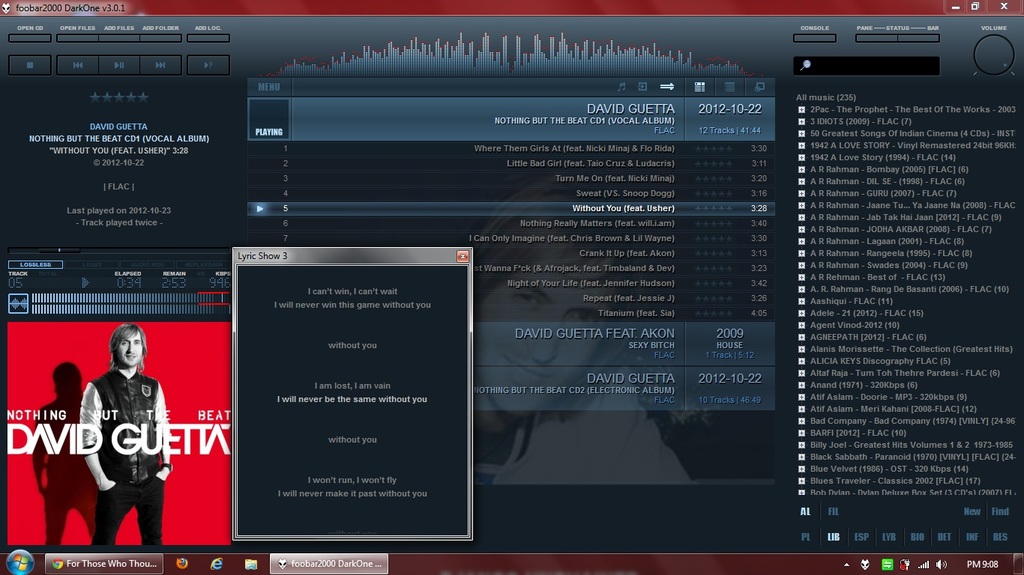1024x575 pixels.
Task: Switch to the plain list view icon
Action: pyautogui.click(x=729, y=87)
